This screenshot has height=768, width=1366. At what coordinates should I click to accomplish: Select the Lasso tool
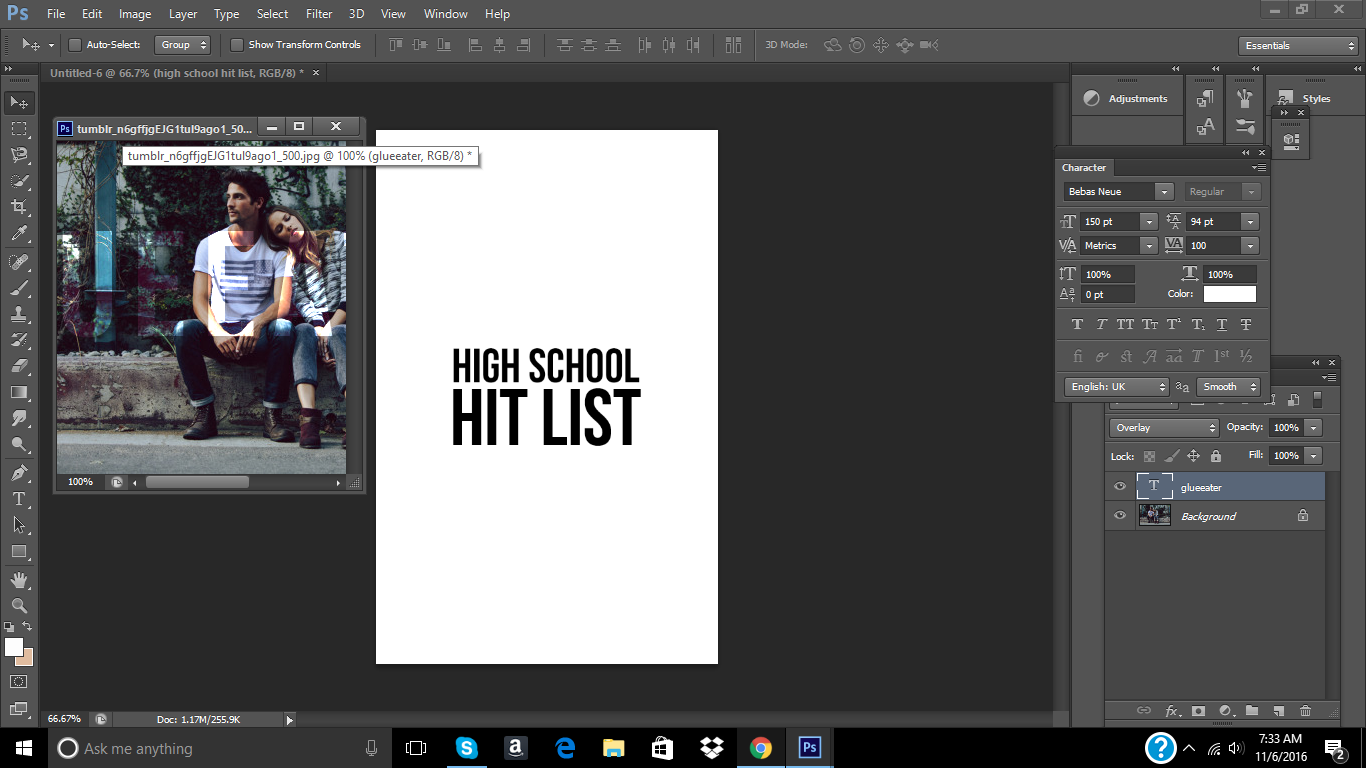pos(19,155)
